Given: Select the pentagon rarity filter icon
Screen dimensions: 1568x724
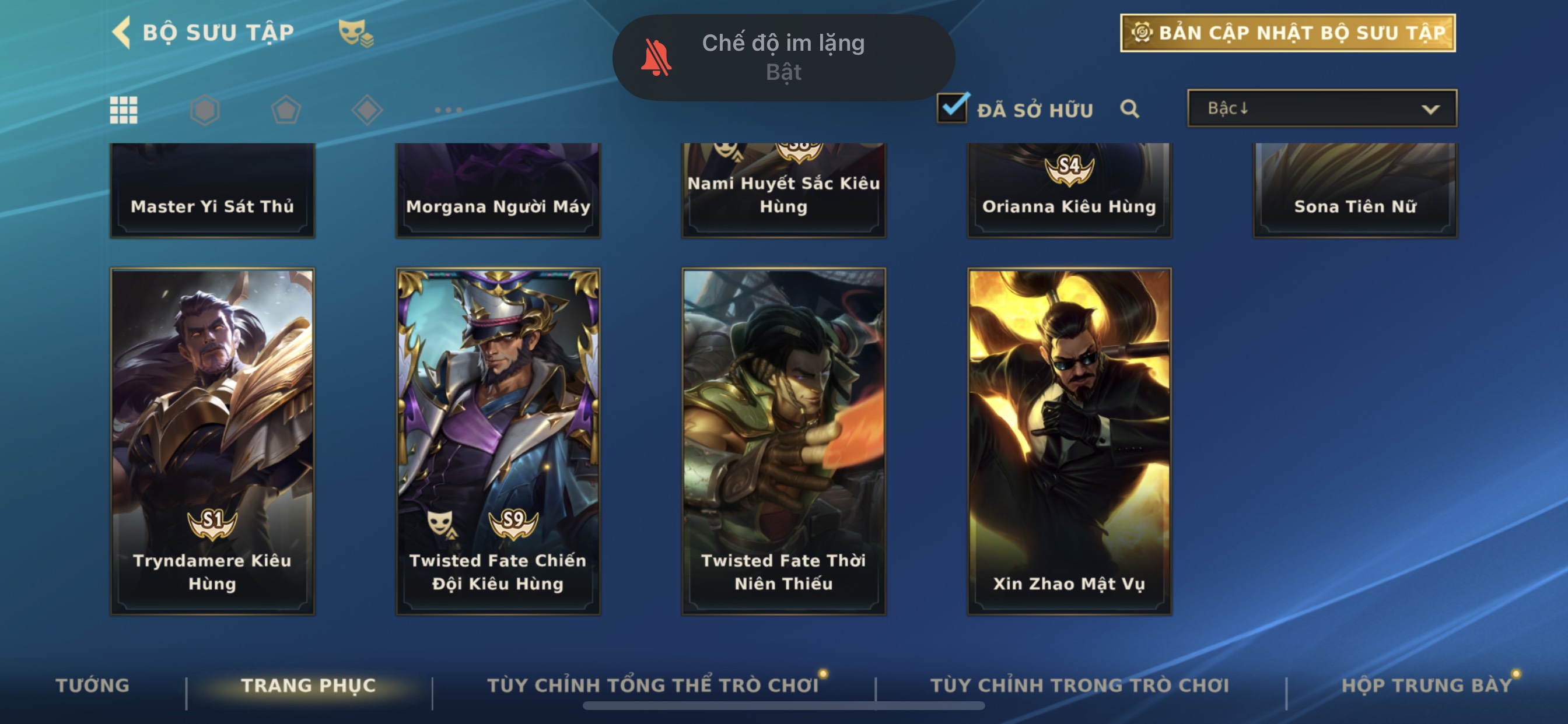Looking at the screenshot, I should [x=285, y=110].
